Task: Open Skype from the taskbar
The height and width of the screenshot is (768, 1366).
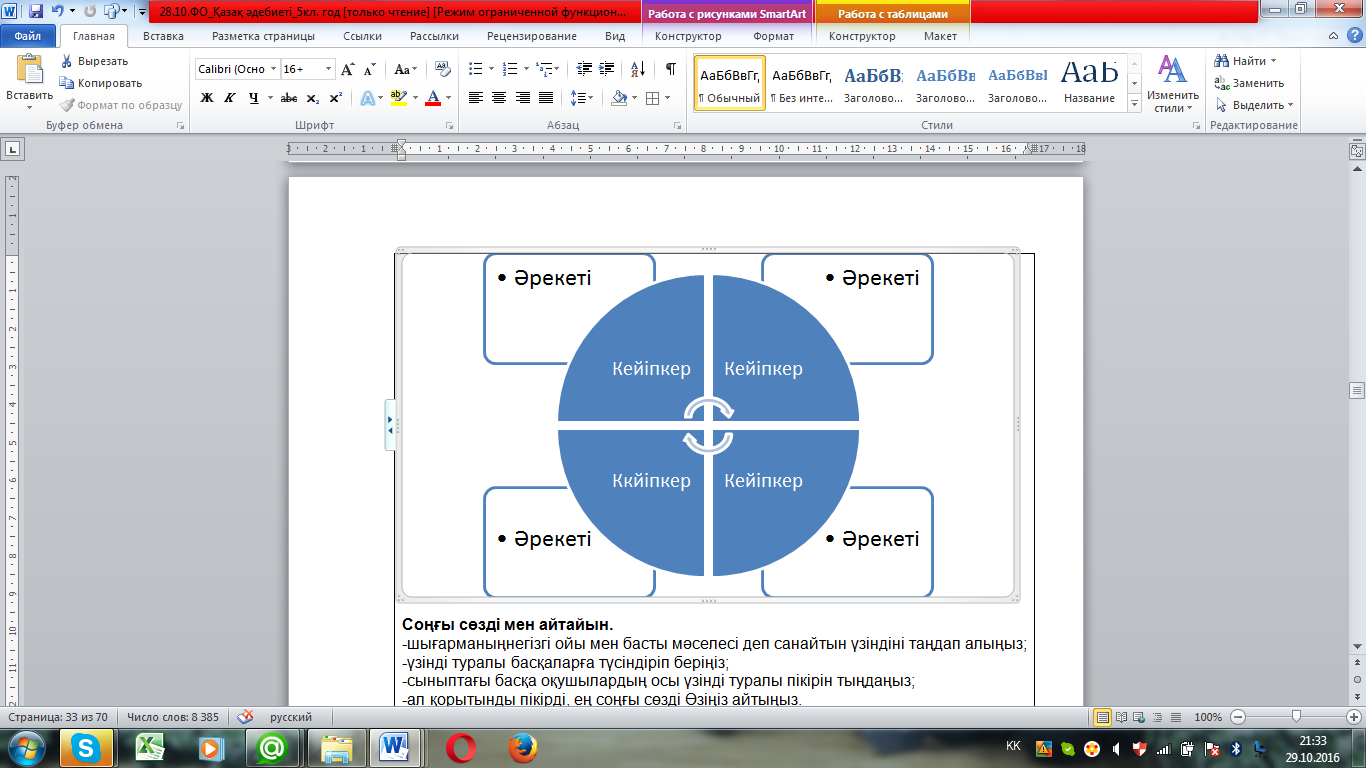Action: 88,747
